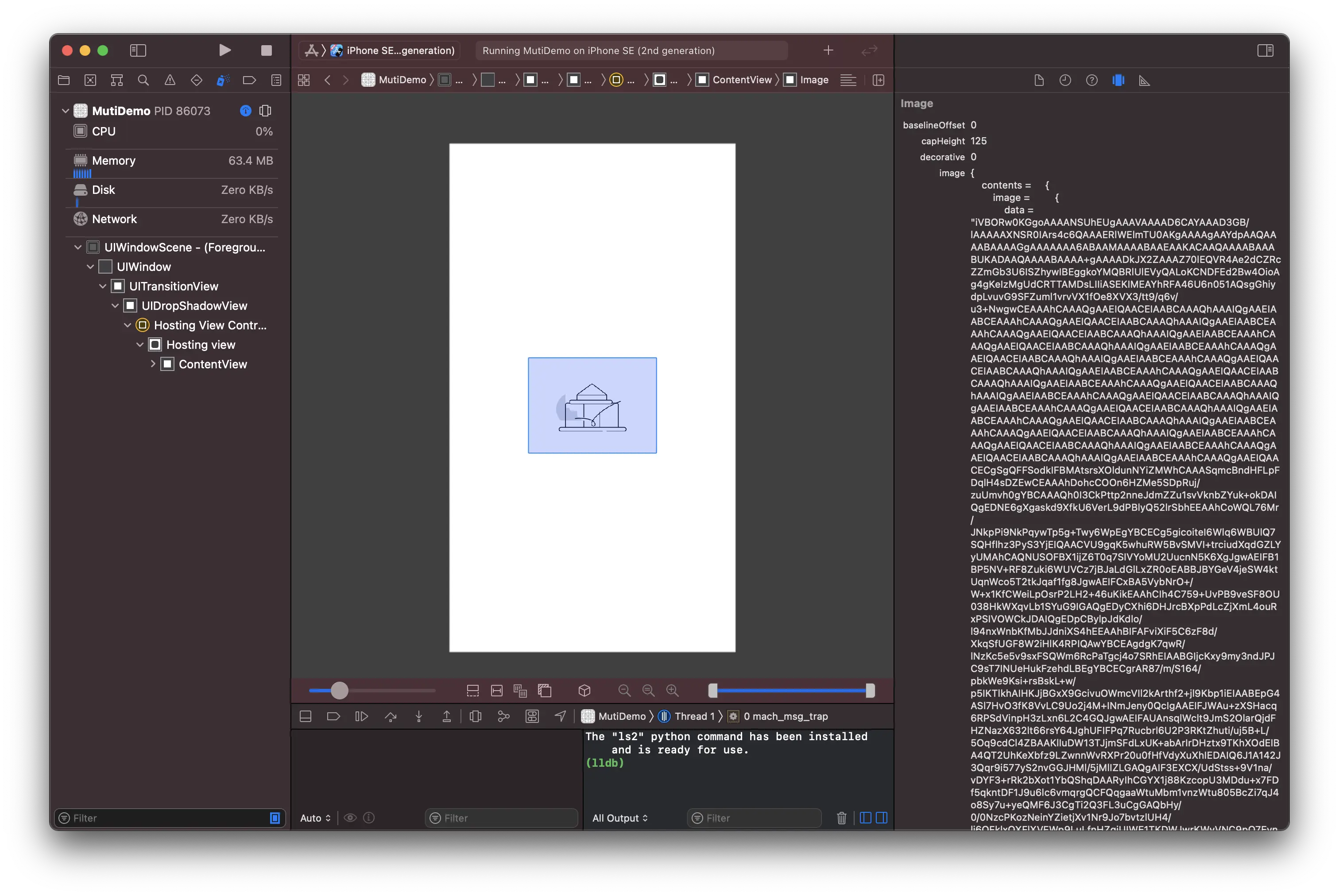Viewport: 1339px width, 896px height.
Task: Open the Debug navigator spray-can icon
Action: [223, 81]
